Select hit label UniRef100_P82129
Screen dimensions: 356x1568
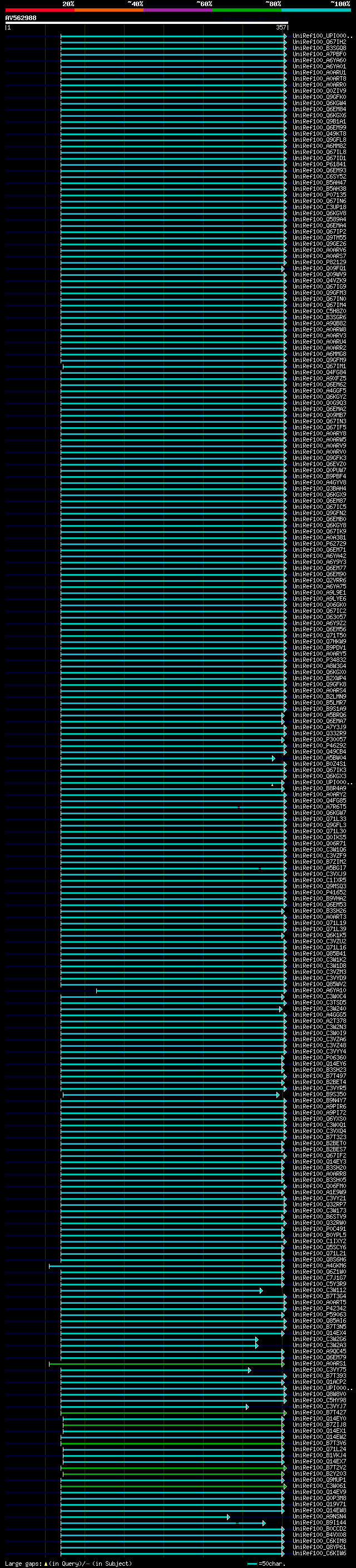coord(319,263)
